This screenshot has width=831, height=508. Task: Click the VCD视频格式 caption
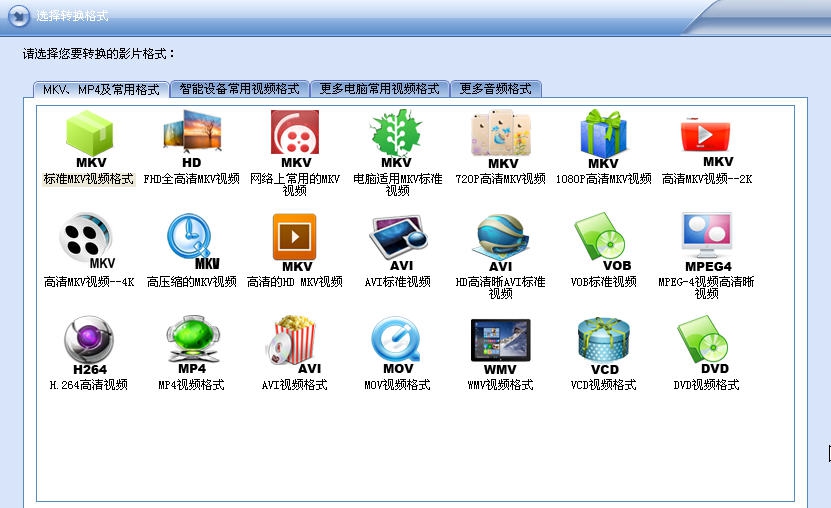coord(603,385)
